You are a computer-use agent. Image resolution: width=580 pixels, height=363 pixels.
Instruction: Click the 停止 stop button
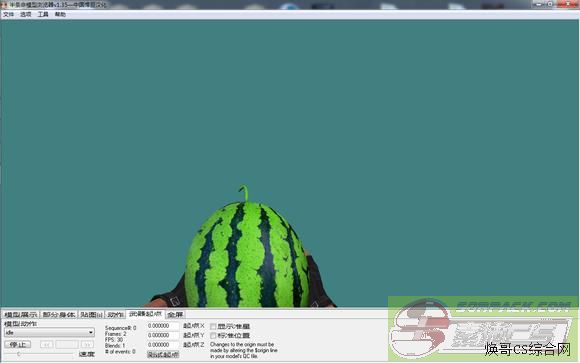(x=17, y=344)
